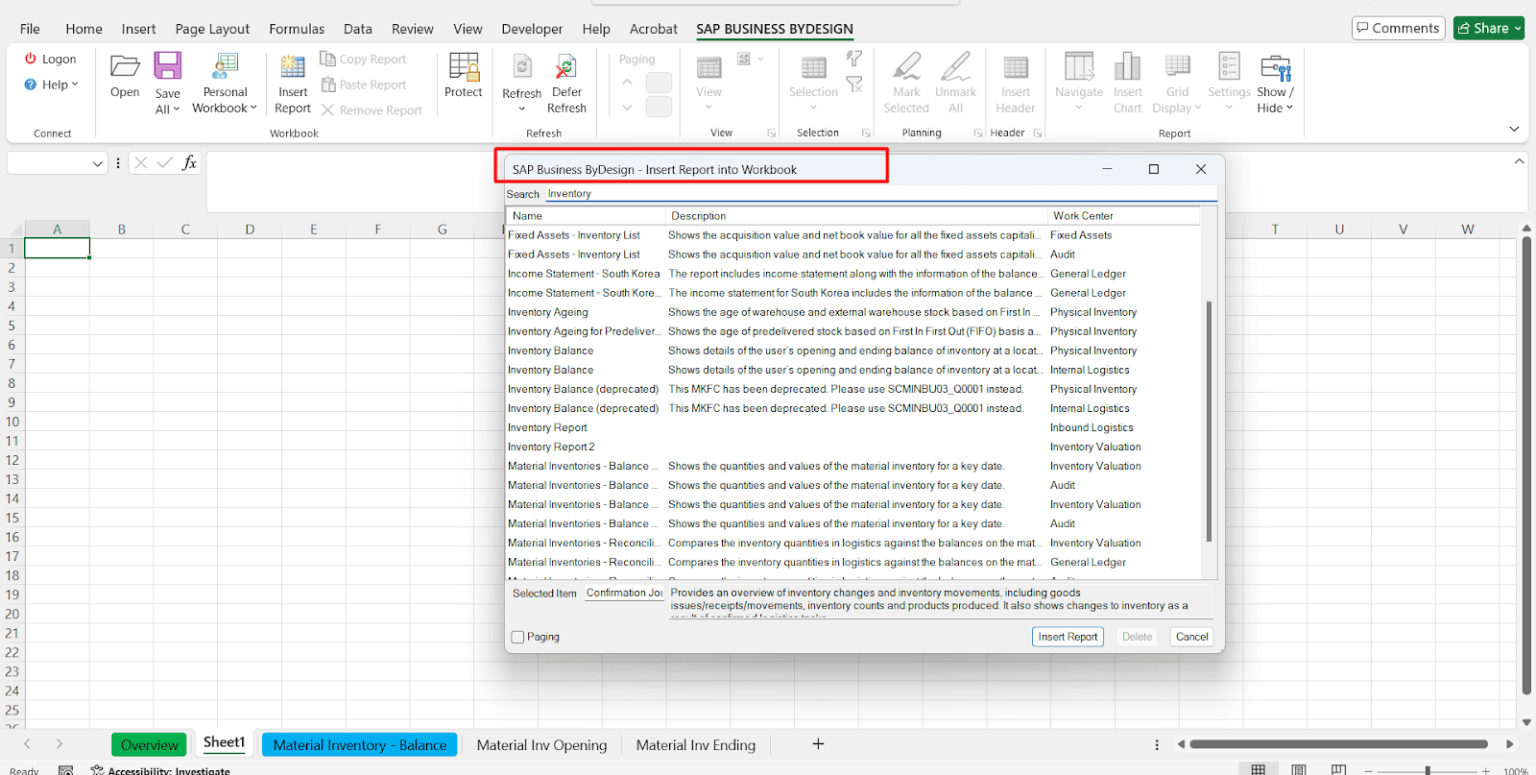Open the Name Box dropdown arrow

click(98, 163)
